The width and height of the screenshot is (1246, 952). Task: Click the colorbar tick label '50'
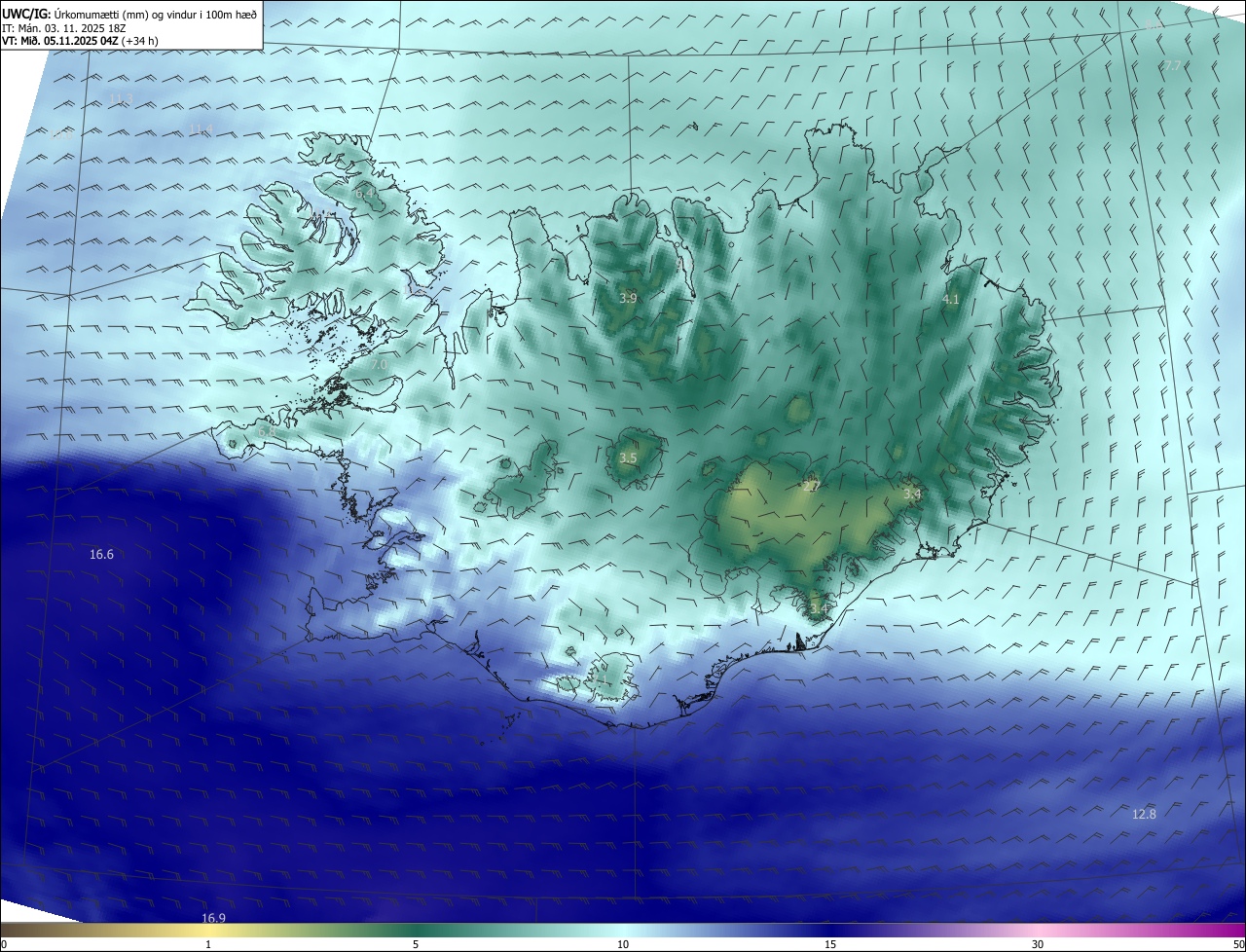1238,944
